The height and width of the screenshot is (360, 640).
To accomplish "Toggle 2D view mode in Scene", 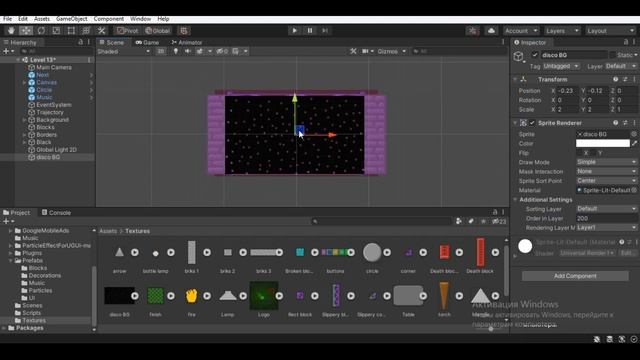I will pyautogui.click(x=161, y=51).
